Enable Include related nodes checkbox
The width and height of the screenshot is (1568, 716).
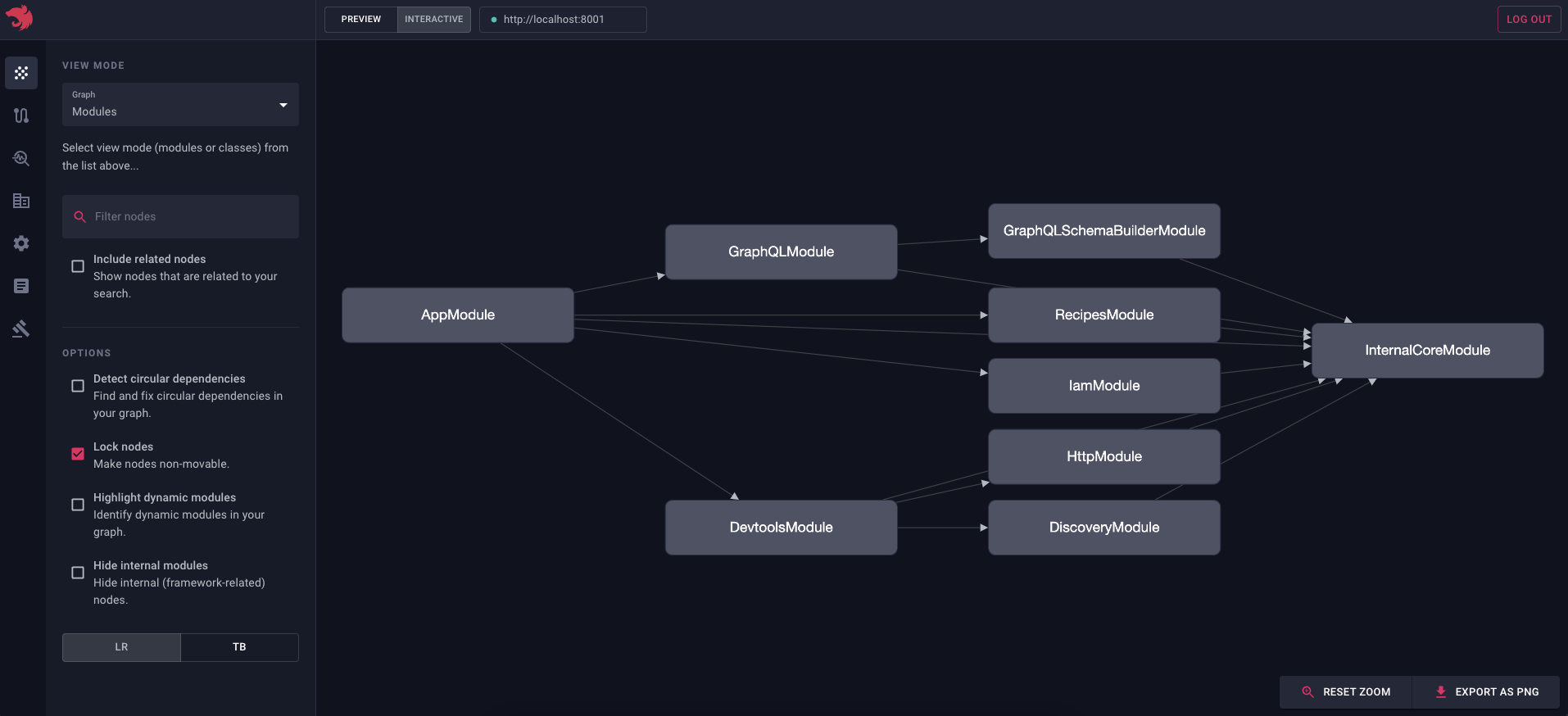tap(78, 266)
